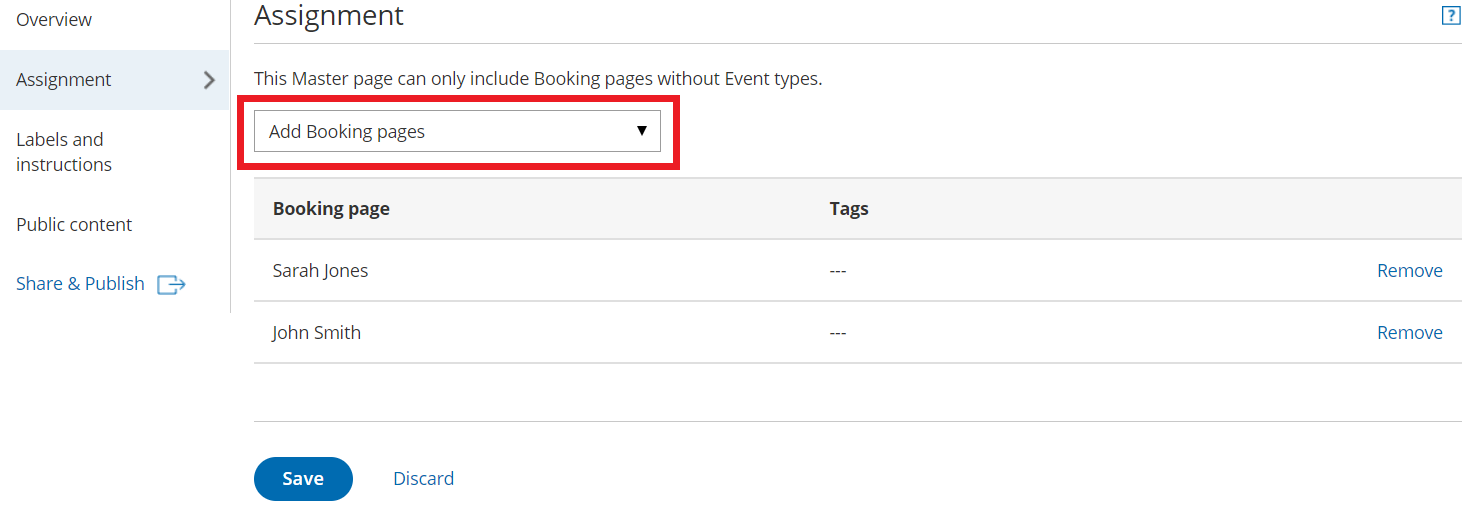Image resolution: width=1482 pixels, height=521 pixels.
Task: Open the help question mark icon
Action: tap(1451, 16)
